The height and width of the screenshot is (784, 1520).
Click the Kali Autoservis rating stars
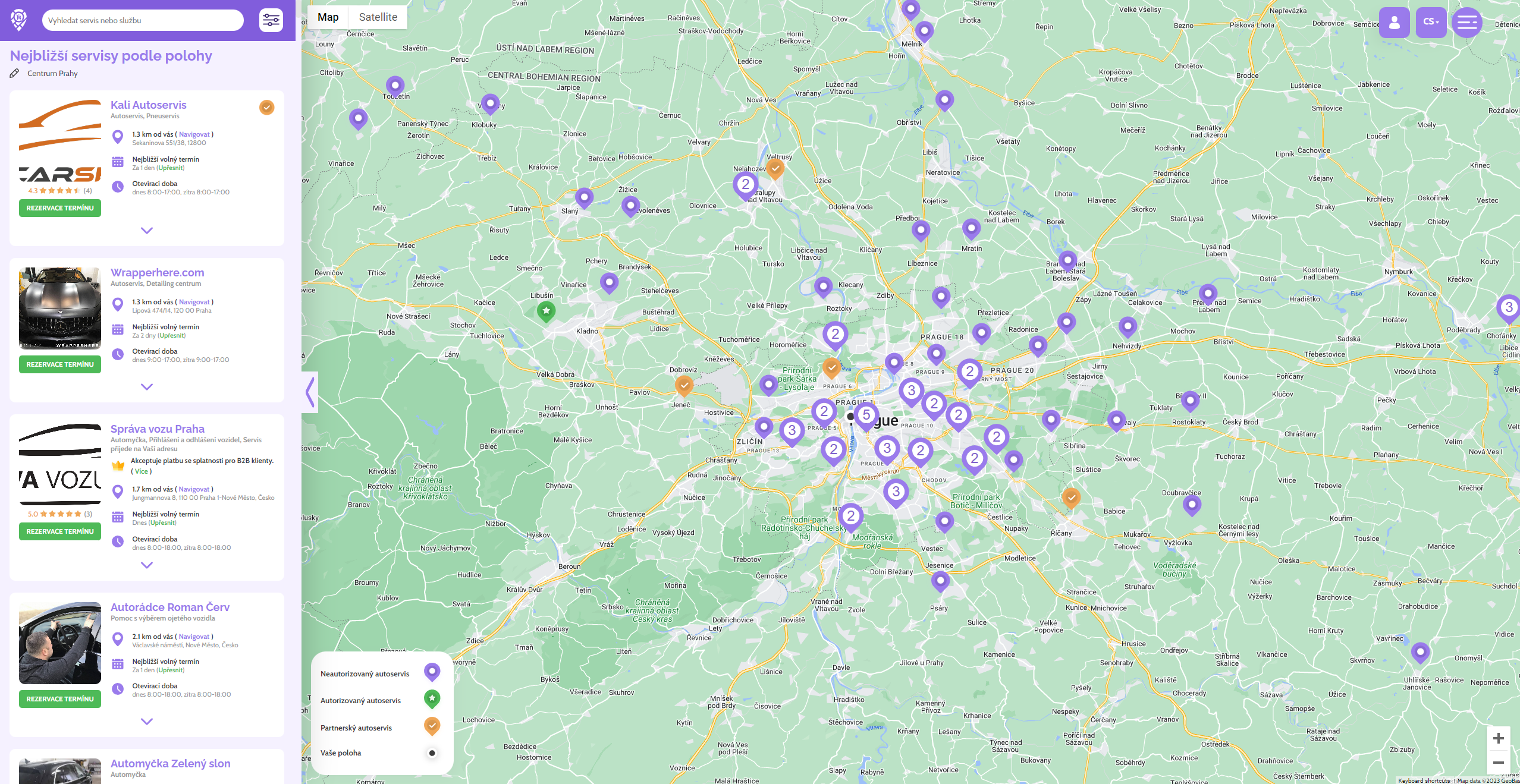click(59, 191)
